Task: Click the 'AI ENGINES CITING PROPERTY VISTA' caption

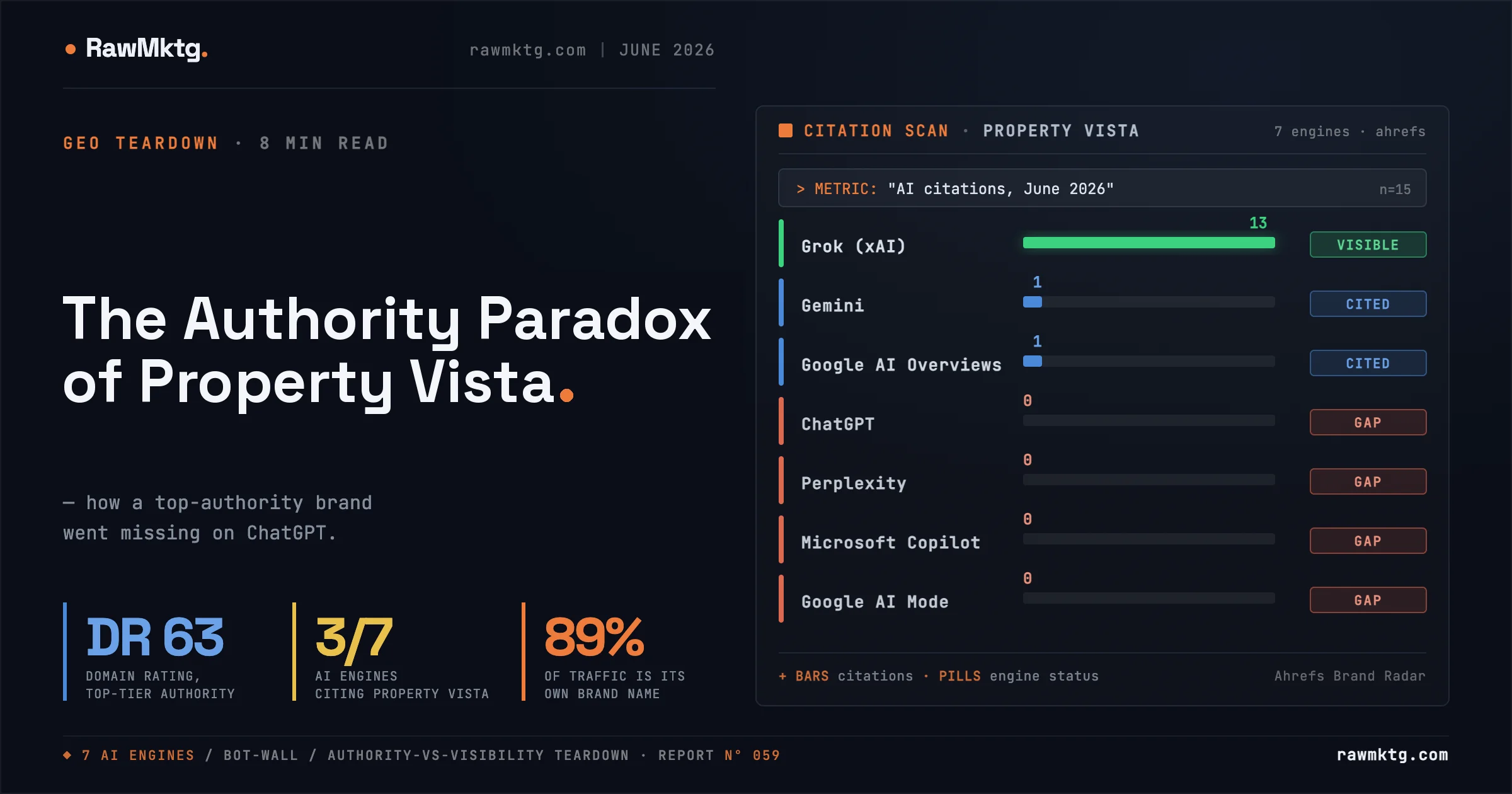Action: (x=402, y=684)
